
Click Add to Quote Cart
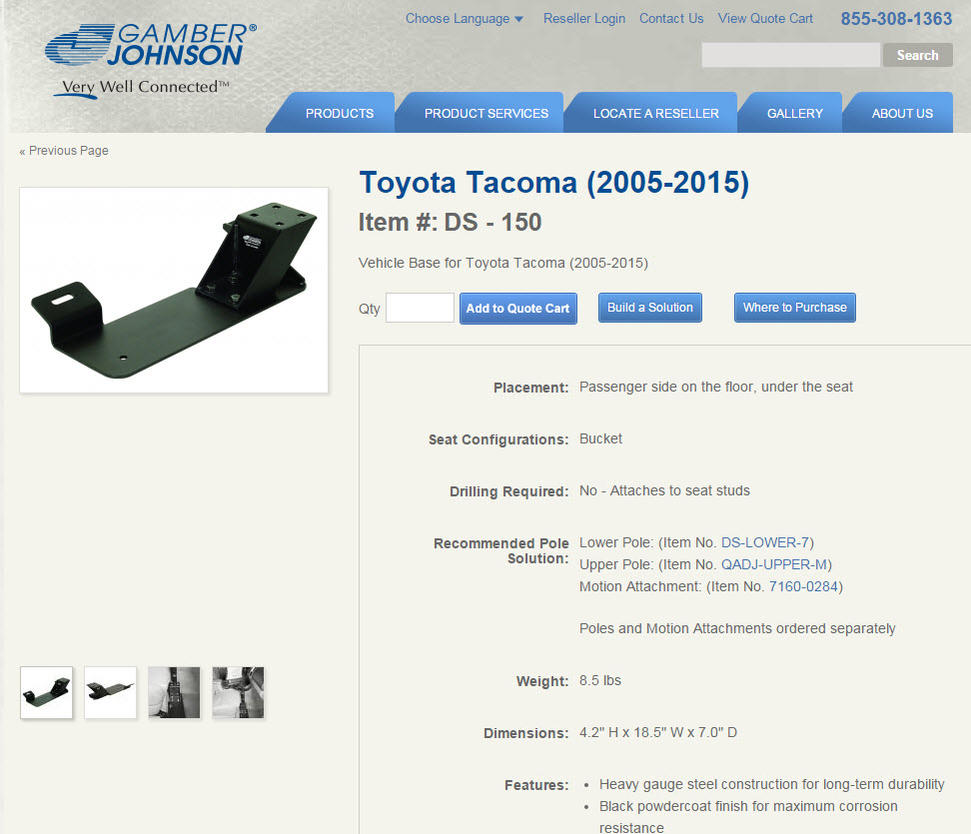(x=518, y=308)
